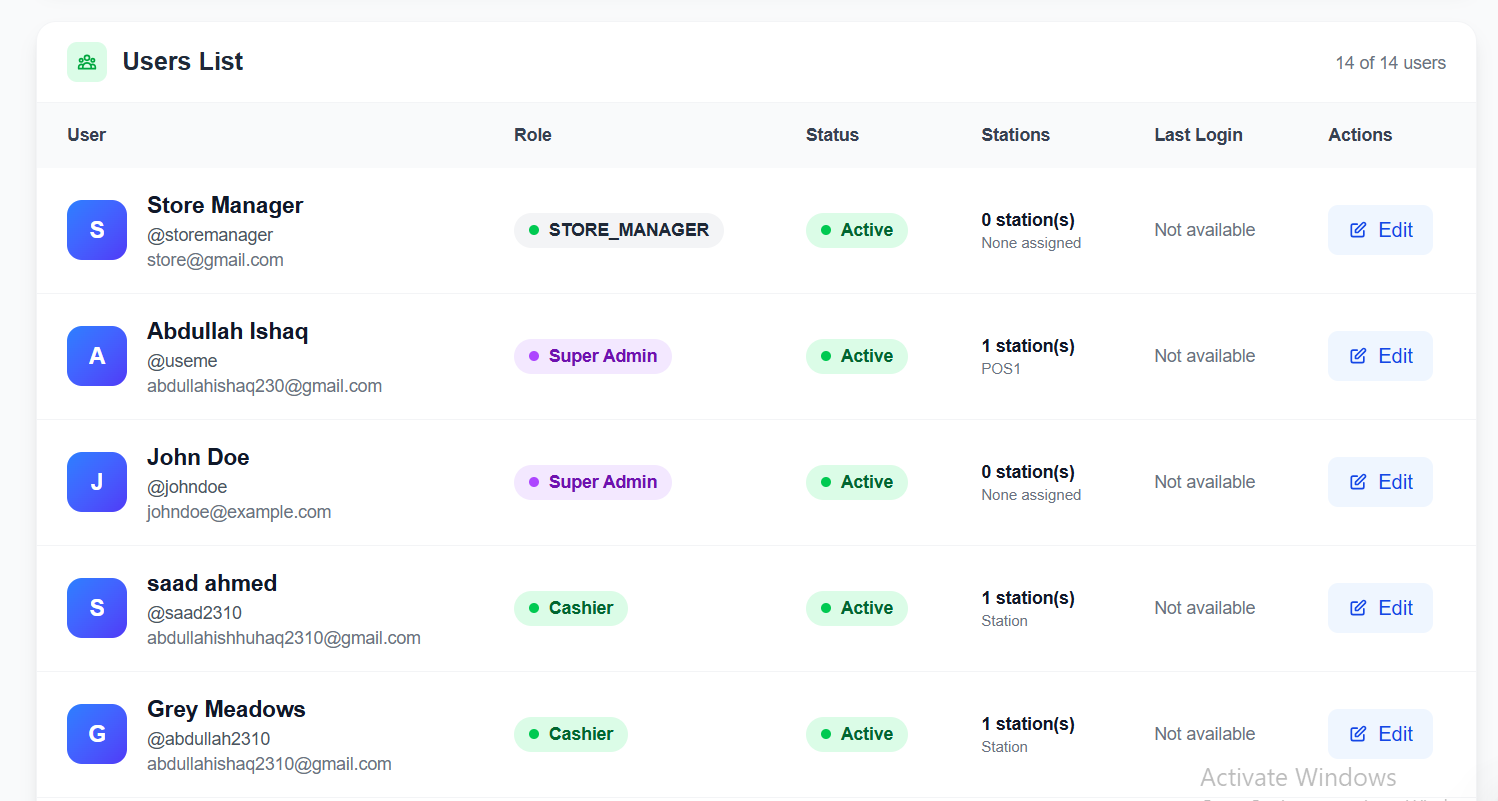Click the Users List group icon

(x=86, y=61)
